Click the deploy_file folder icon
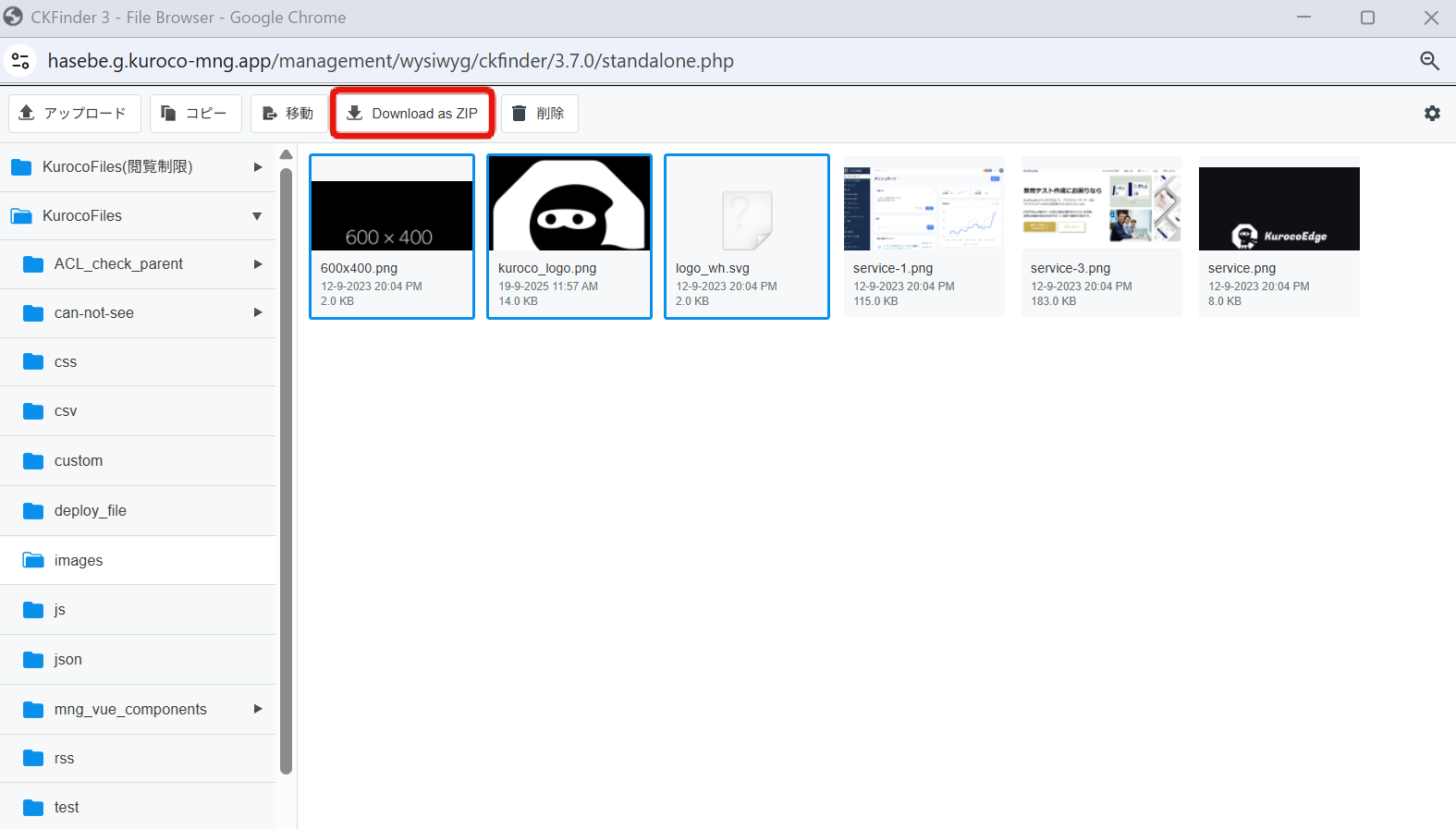Screen dimensions: 1456x829 pyautogui.click(x=33, y=510)
